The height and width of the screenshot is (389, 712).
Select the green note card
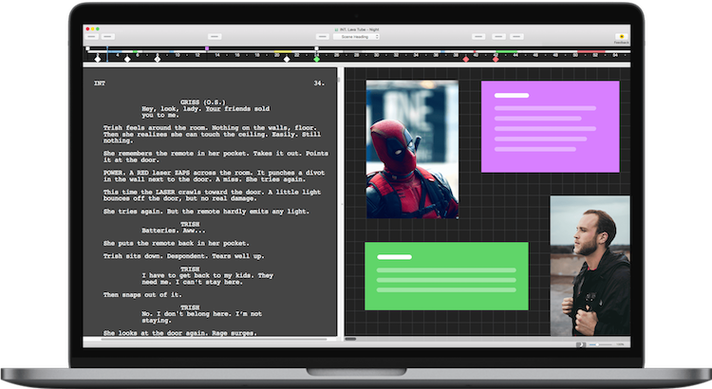(446, 276)
